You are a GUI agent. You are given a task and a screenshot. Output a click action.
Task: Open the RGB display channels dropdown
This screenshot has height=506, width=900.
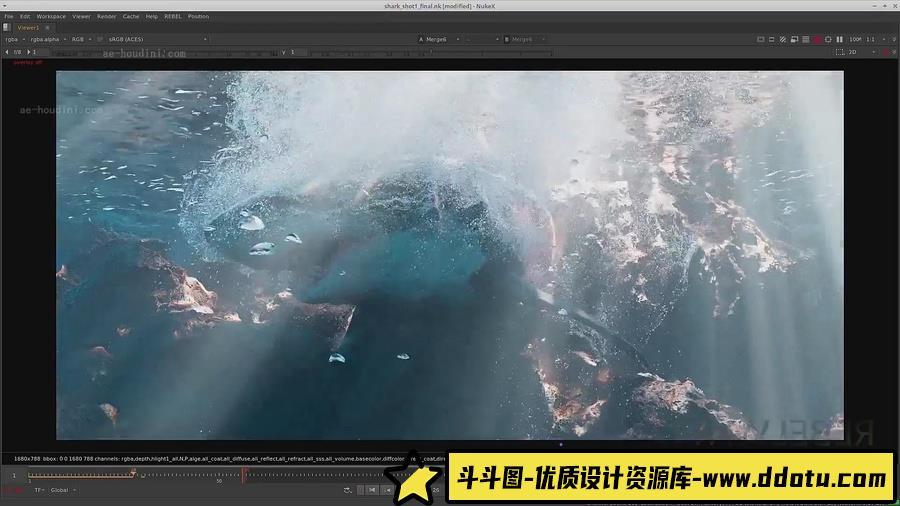pyautogui.click(x=81, y=40)
